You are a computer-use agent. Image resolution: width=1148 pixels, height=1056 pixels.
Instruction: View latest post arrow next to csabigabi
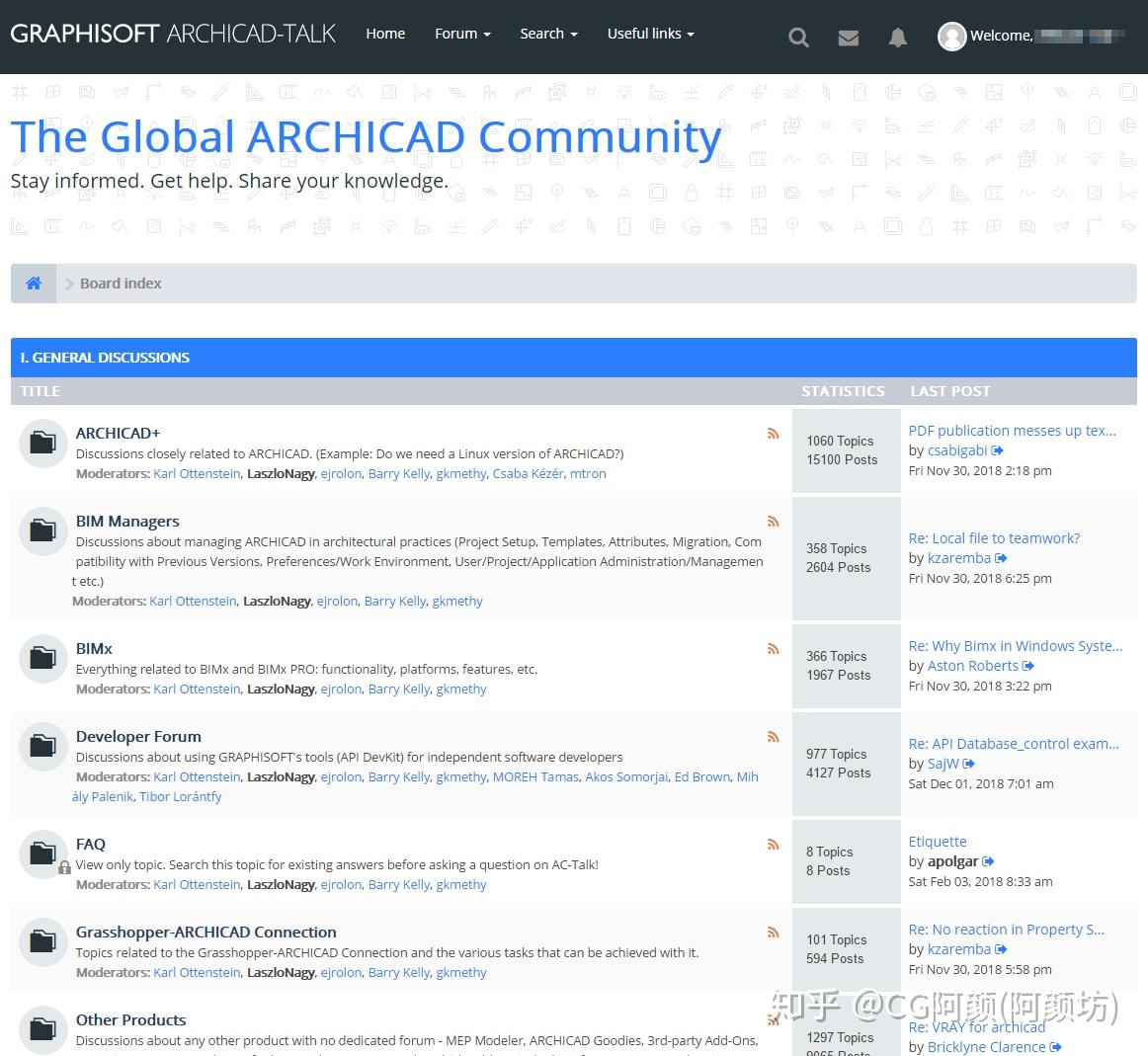(998, 450)
